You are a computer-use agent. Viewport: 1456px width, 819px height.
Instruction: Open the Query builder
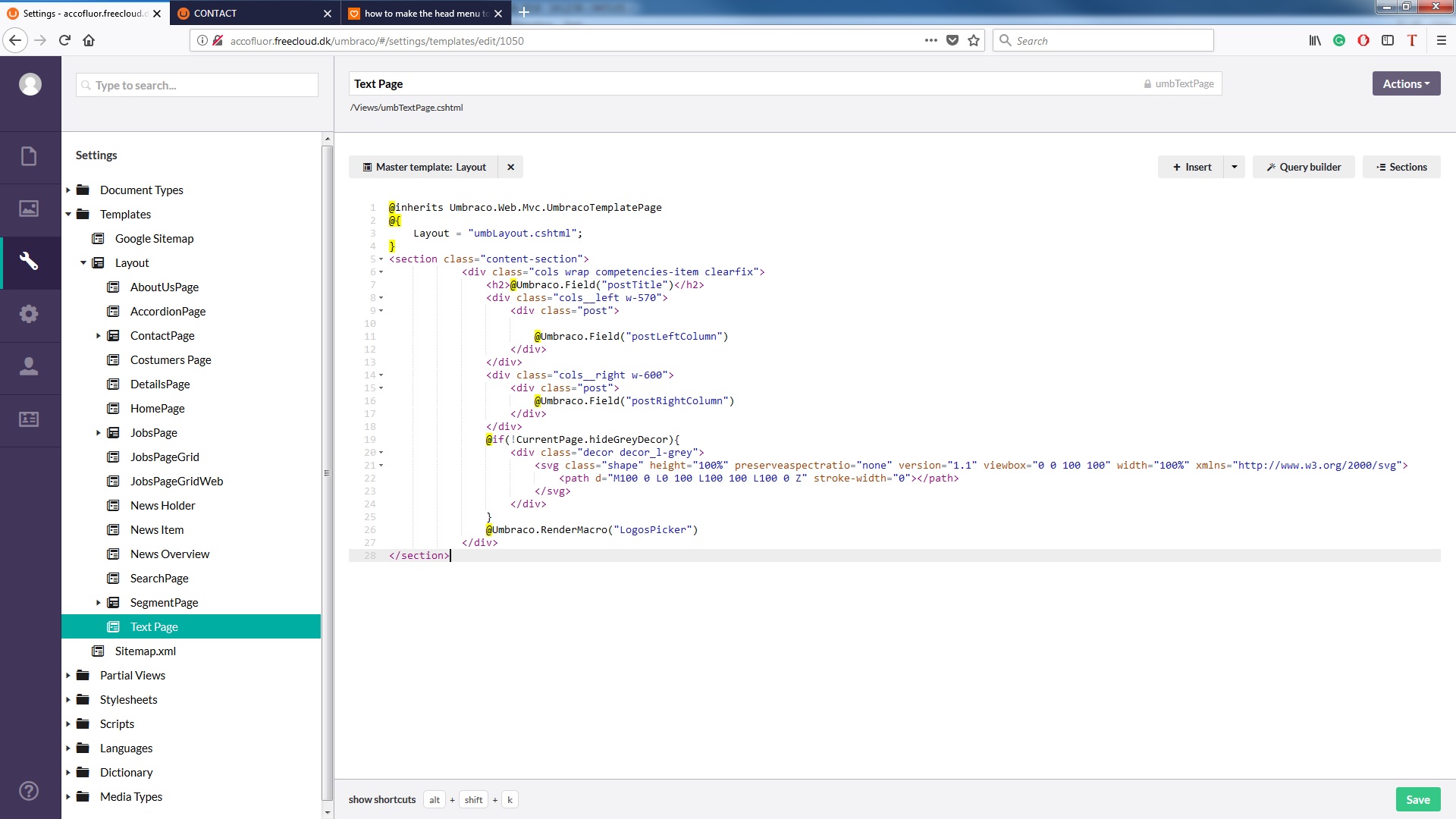click(1304, 167)
